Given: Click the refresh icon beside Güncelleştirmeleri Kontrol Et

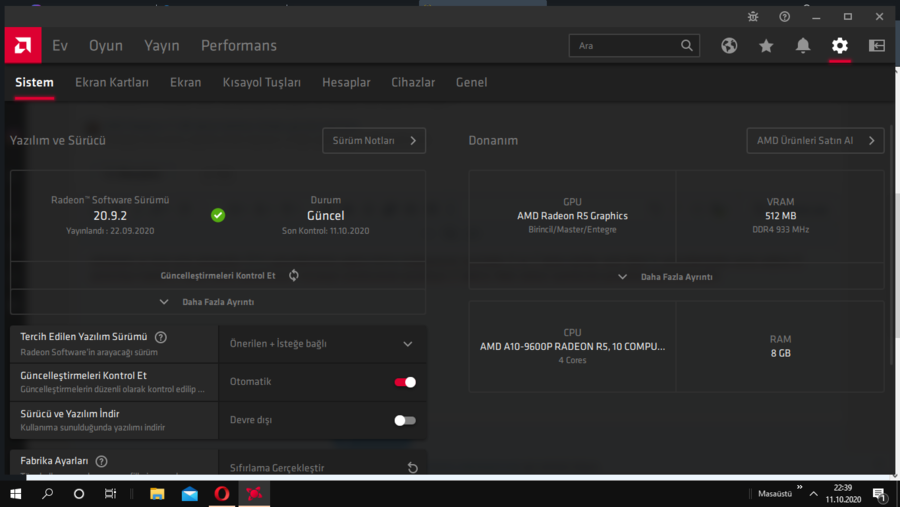Looking at the screenshot, I should pyautogui.click(x=294, y=276).
